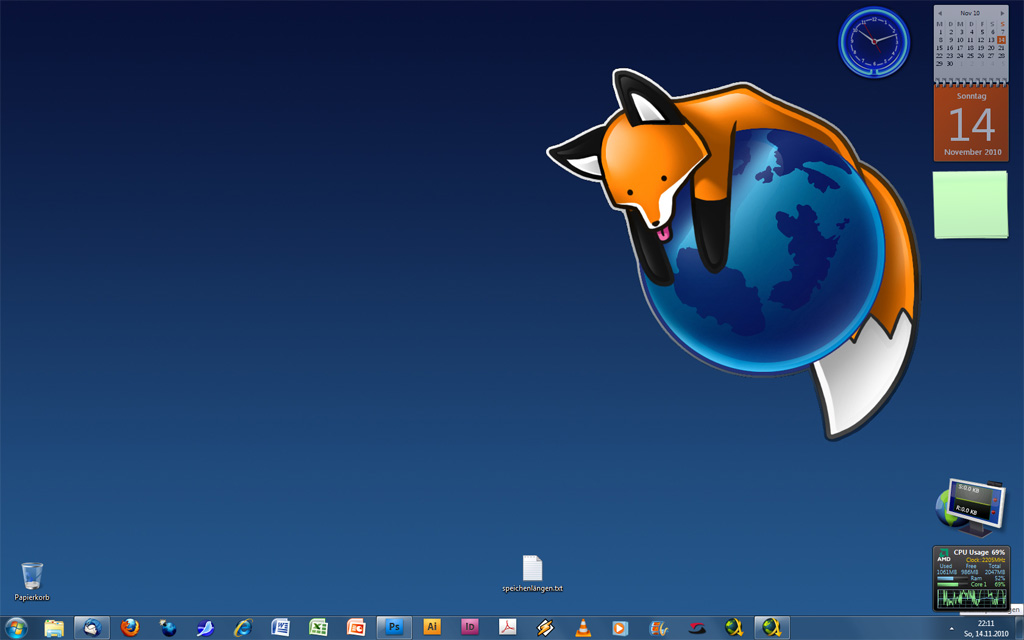Click the green sticky note gadget
Viewport: 1024px width, 640px height.
(970, 204)
